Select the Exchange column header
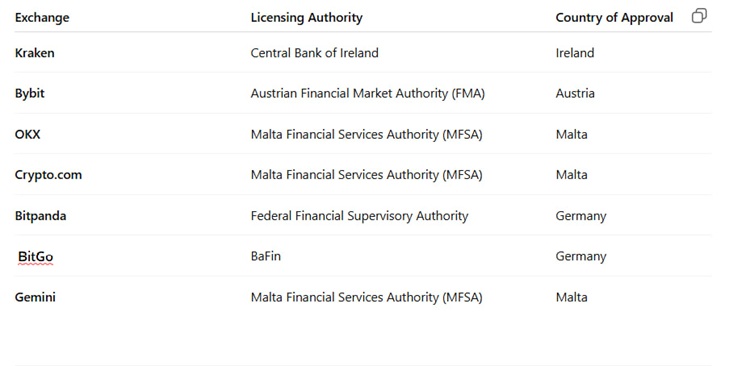Viewport: 750px width, 366px height. point(42,18)
